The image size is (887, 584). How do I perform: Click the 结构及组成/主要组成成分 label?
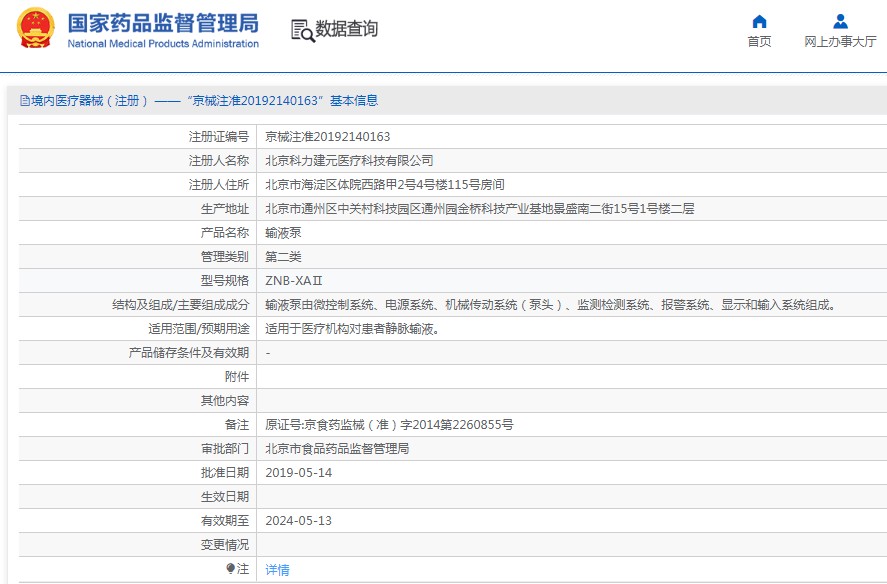(x=180, y=305)
